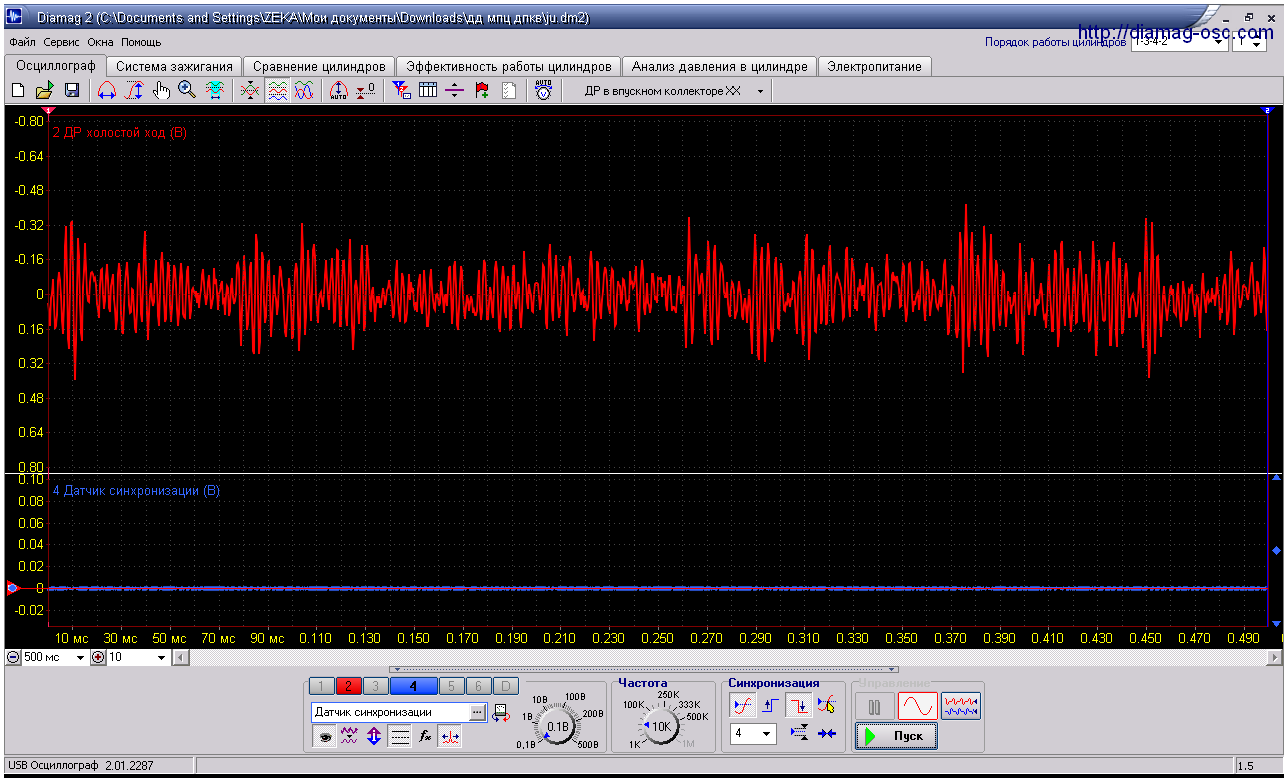
Task: Click the Датчик синхронизации channel name field
Action: click(x=391, y=712)
